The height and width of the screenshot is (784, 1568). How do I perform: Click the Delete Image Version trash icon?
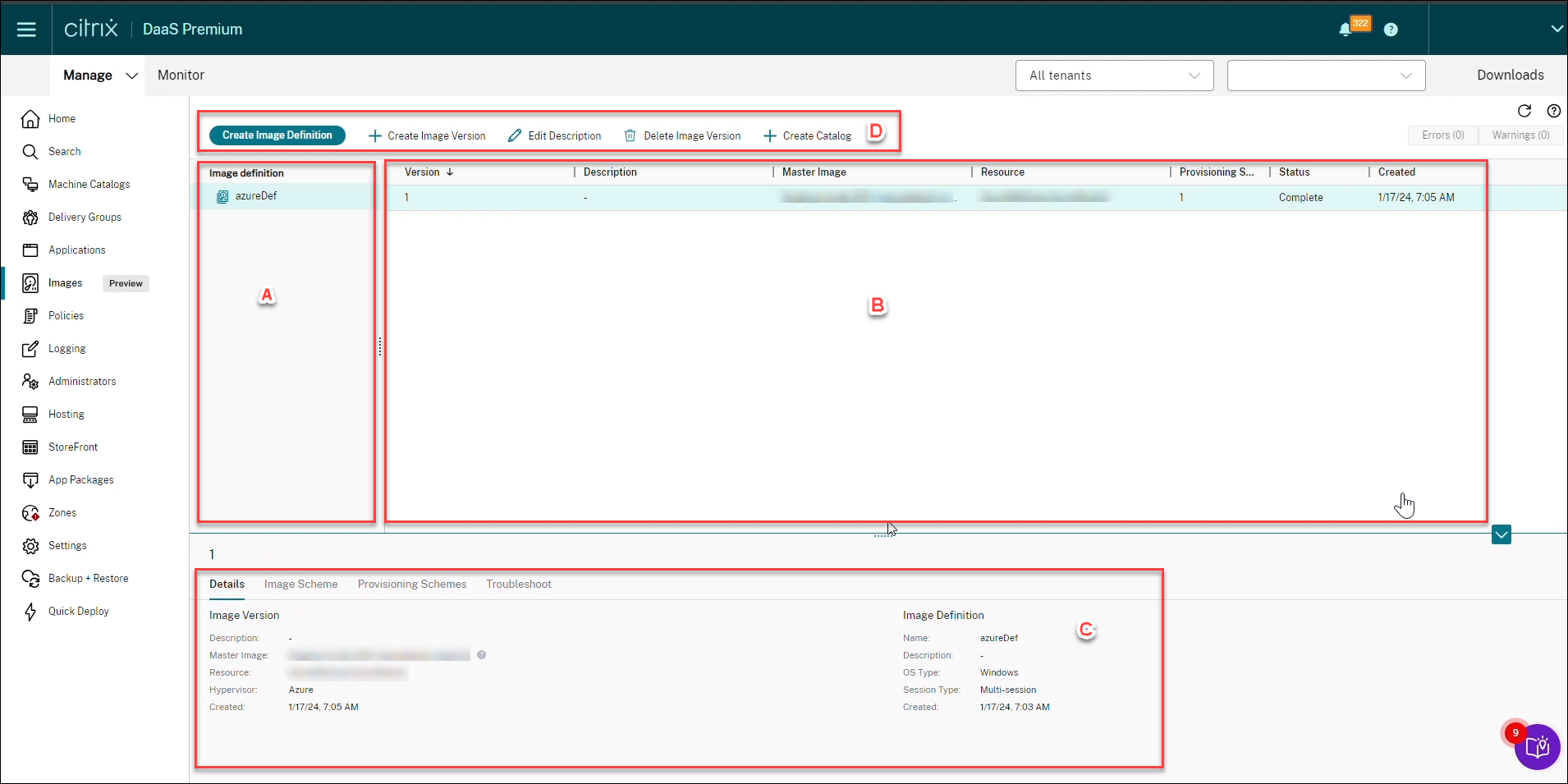[630, 135]
